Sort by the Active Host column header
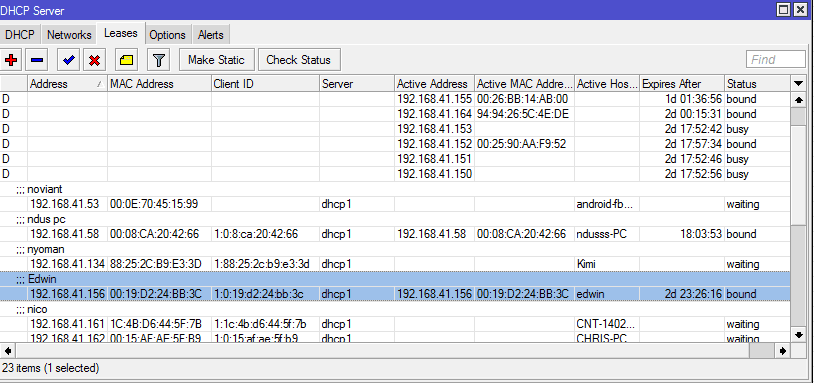This screenshot has width=814, height=383. tap(607, 84)
